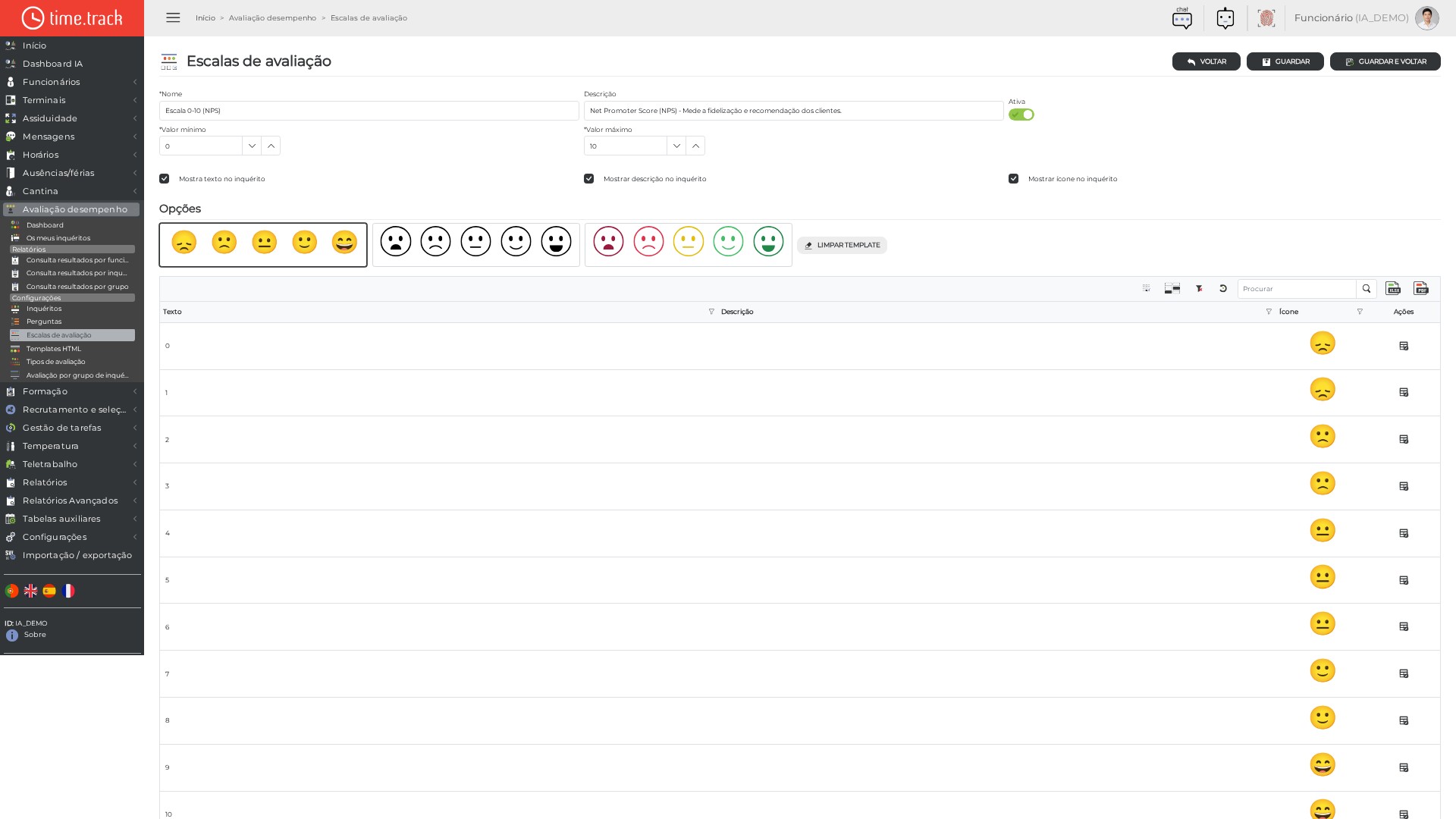Open filter for Ícone column
This screenshot has width=1456, height=819.
(x=1360, y=312)
